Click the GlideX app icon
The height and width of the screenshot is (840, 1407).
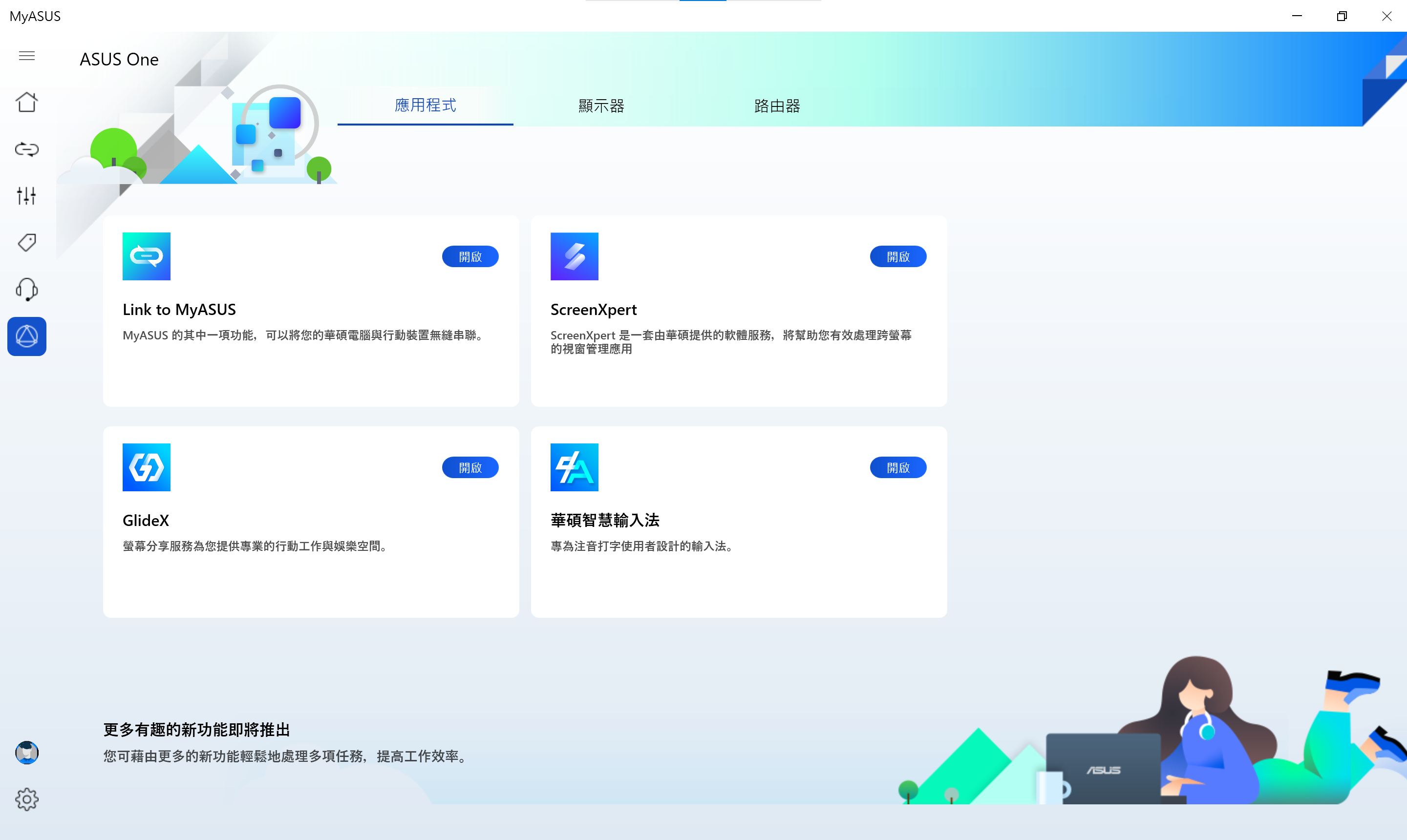146,467
